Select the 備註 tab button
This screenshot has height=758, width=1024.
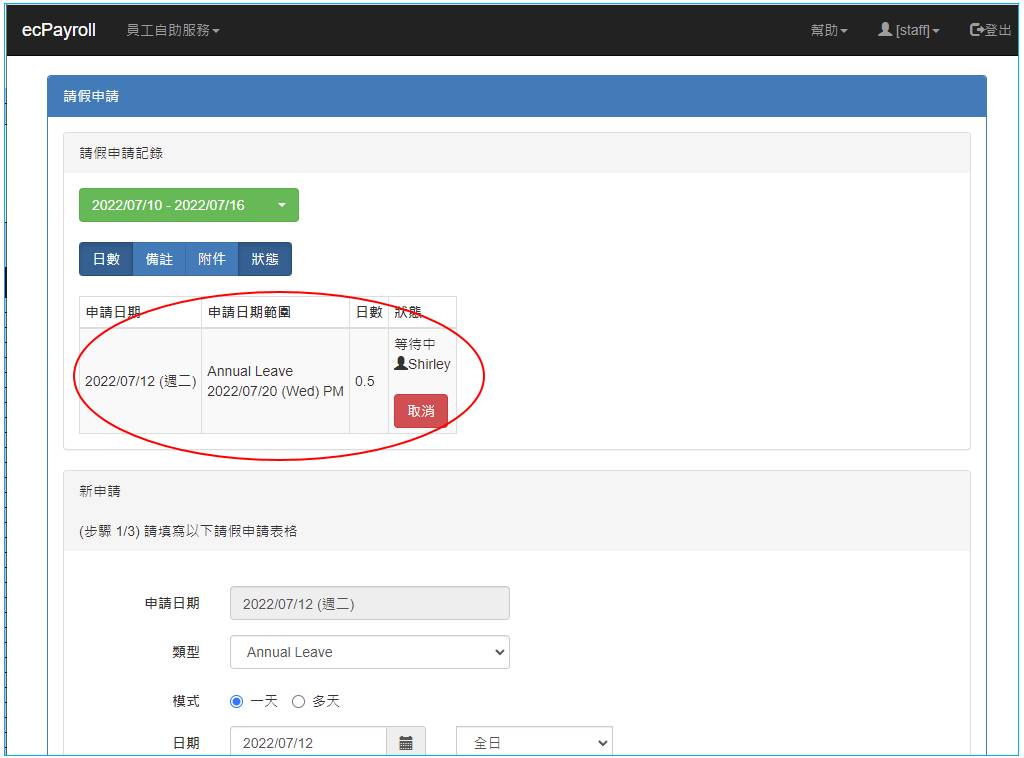coord(159,259)
